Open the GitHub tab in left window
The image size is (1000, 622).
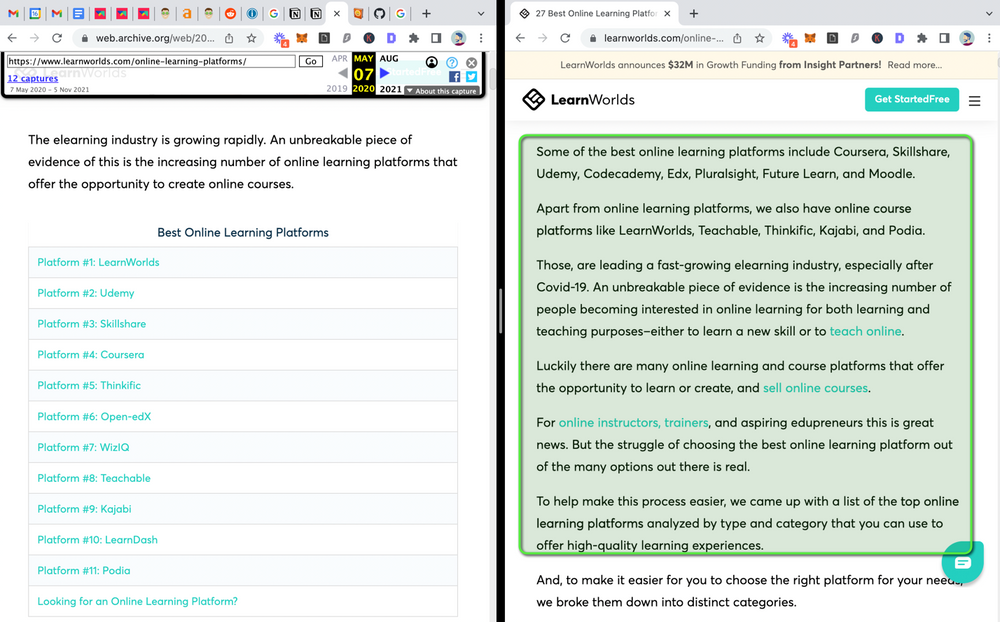pyautogui.click(x=379, y=14)
